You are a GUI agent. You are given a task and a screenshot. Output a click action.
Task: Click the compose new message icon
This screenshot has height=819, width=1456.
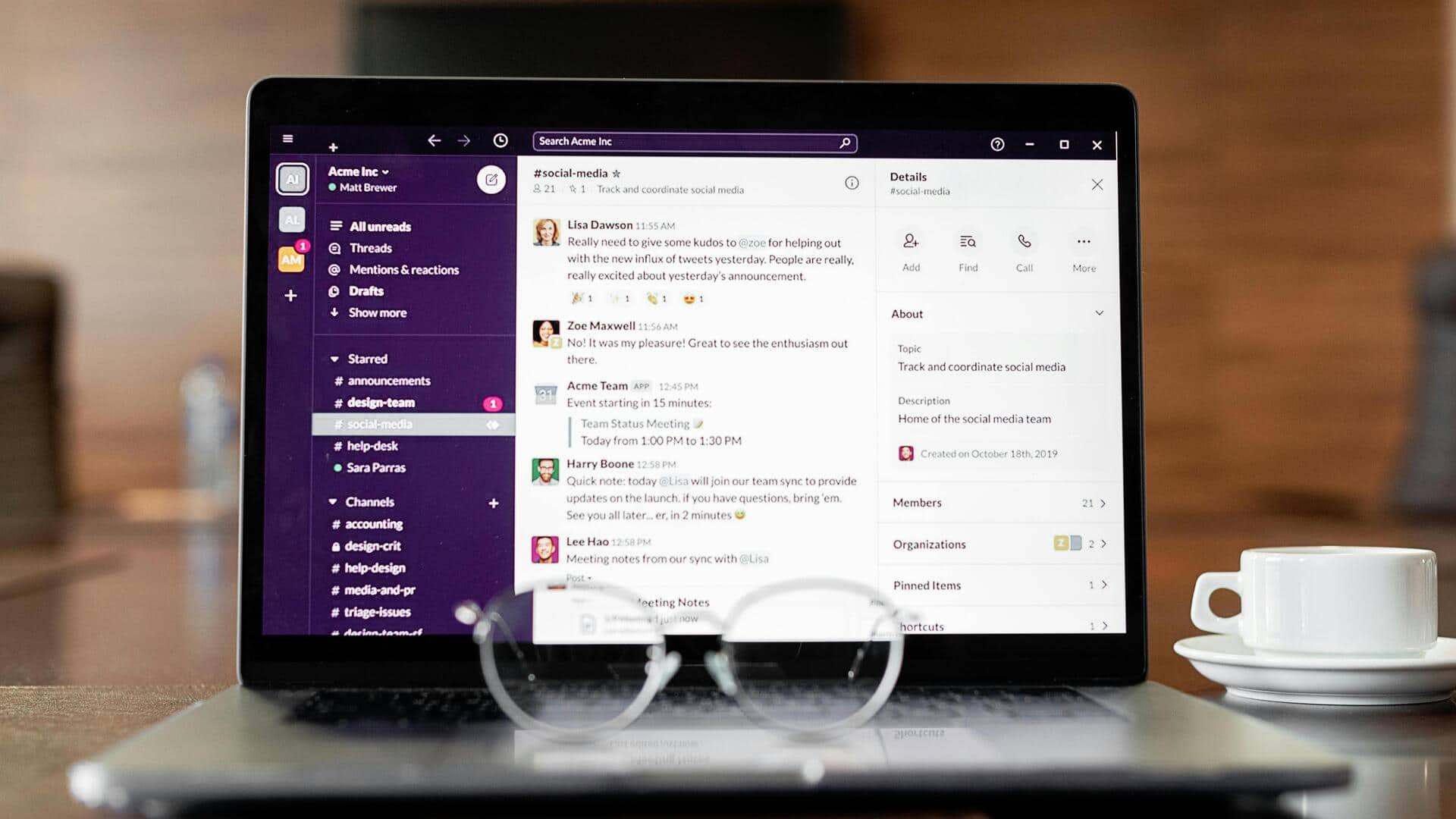[493, 180]
